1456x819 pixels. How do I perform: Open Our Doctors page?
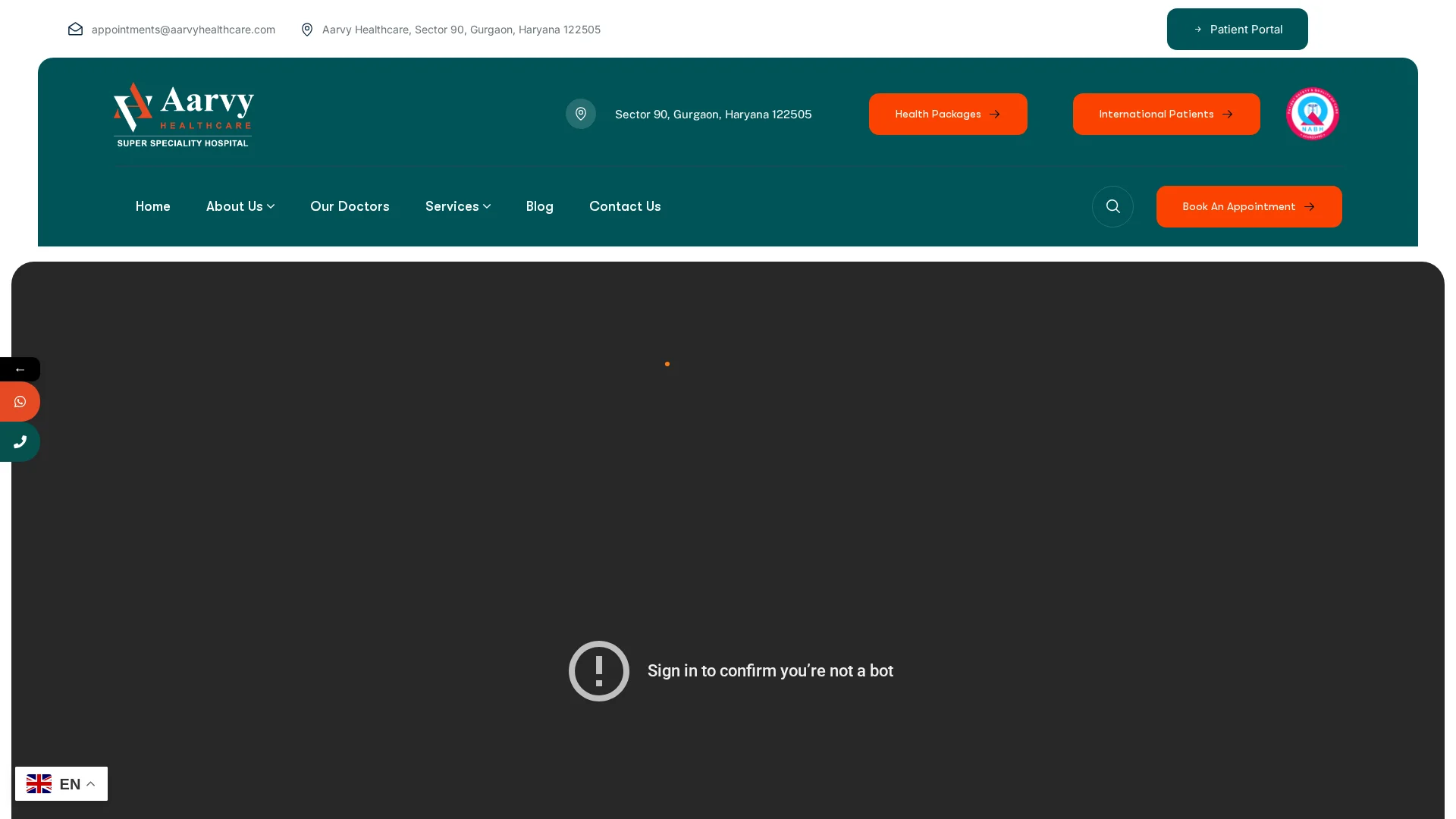coord(350,206)
